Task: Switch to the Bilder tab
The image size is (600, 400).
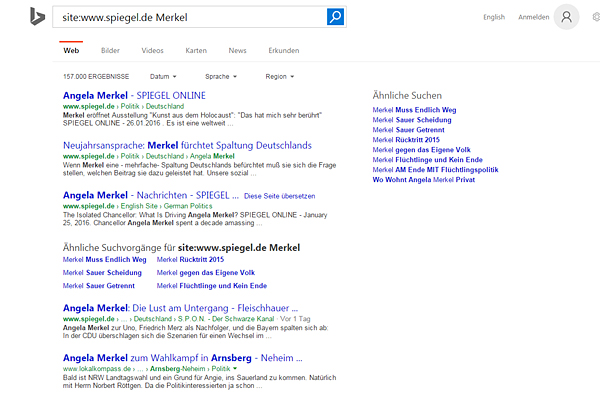Action: click(x=110, y=50)
